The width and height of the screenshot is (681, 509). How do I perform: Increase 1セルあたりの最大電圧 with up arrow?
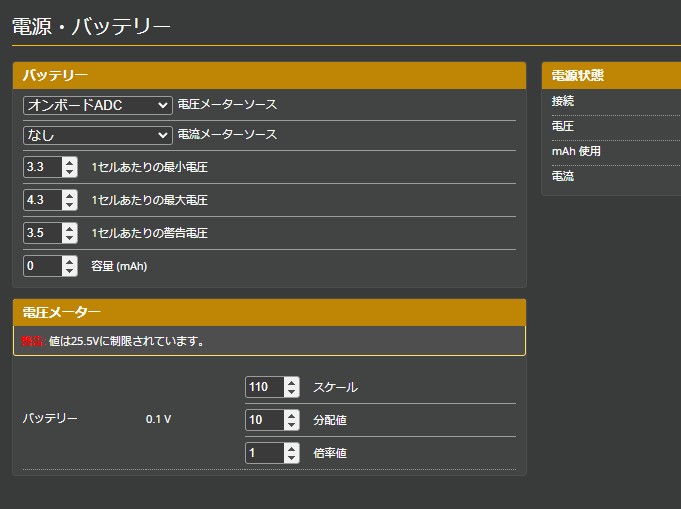coord(69,195)
